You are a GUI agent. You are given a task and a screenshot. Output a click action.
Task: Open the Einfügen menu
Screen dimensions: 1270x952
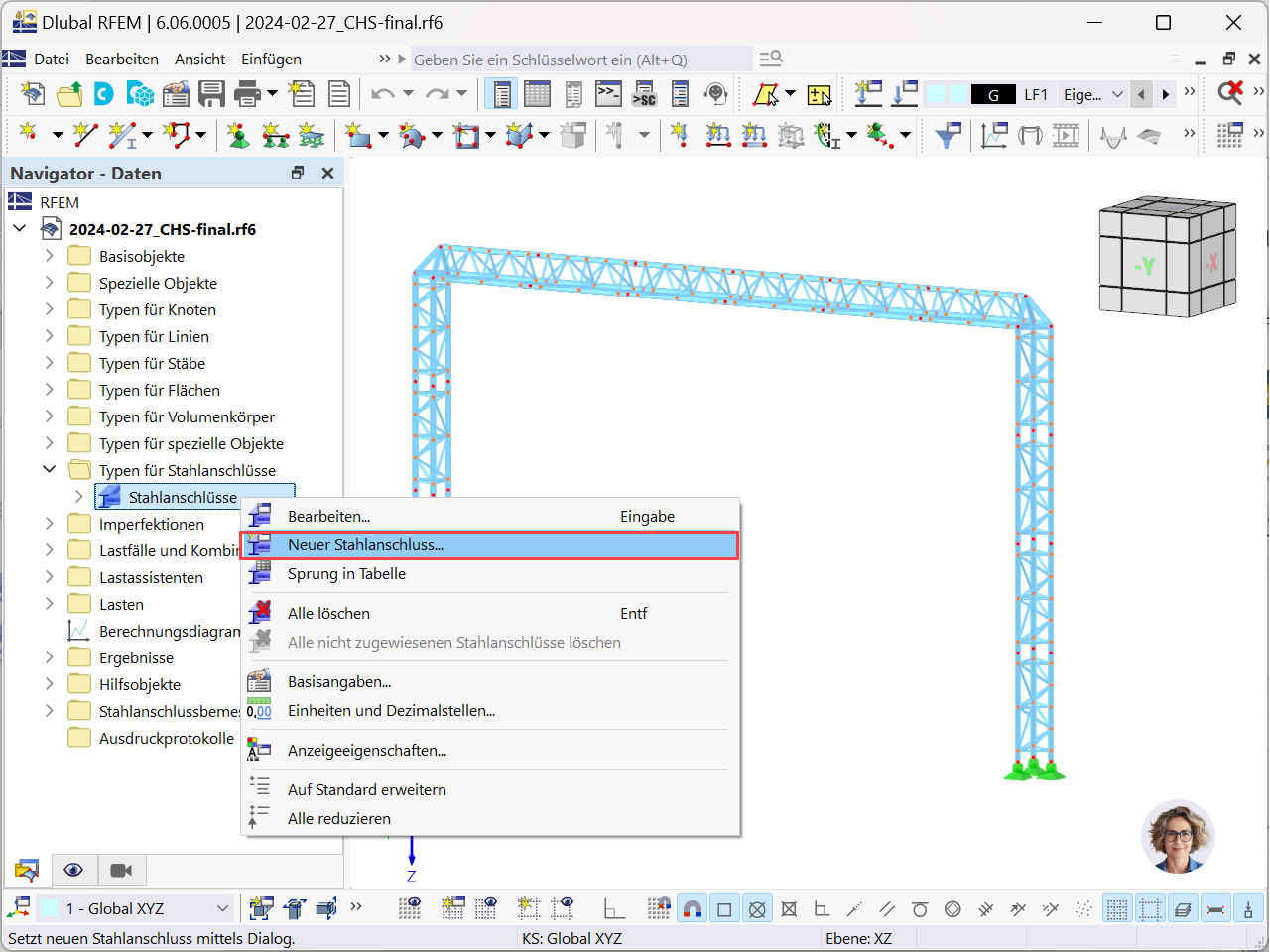(271, 59)
